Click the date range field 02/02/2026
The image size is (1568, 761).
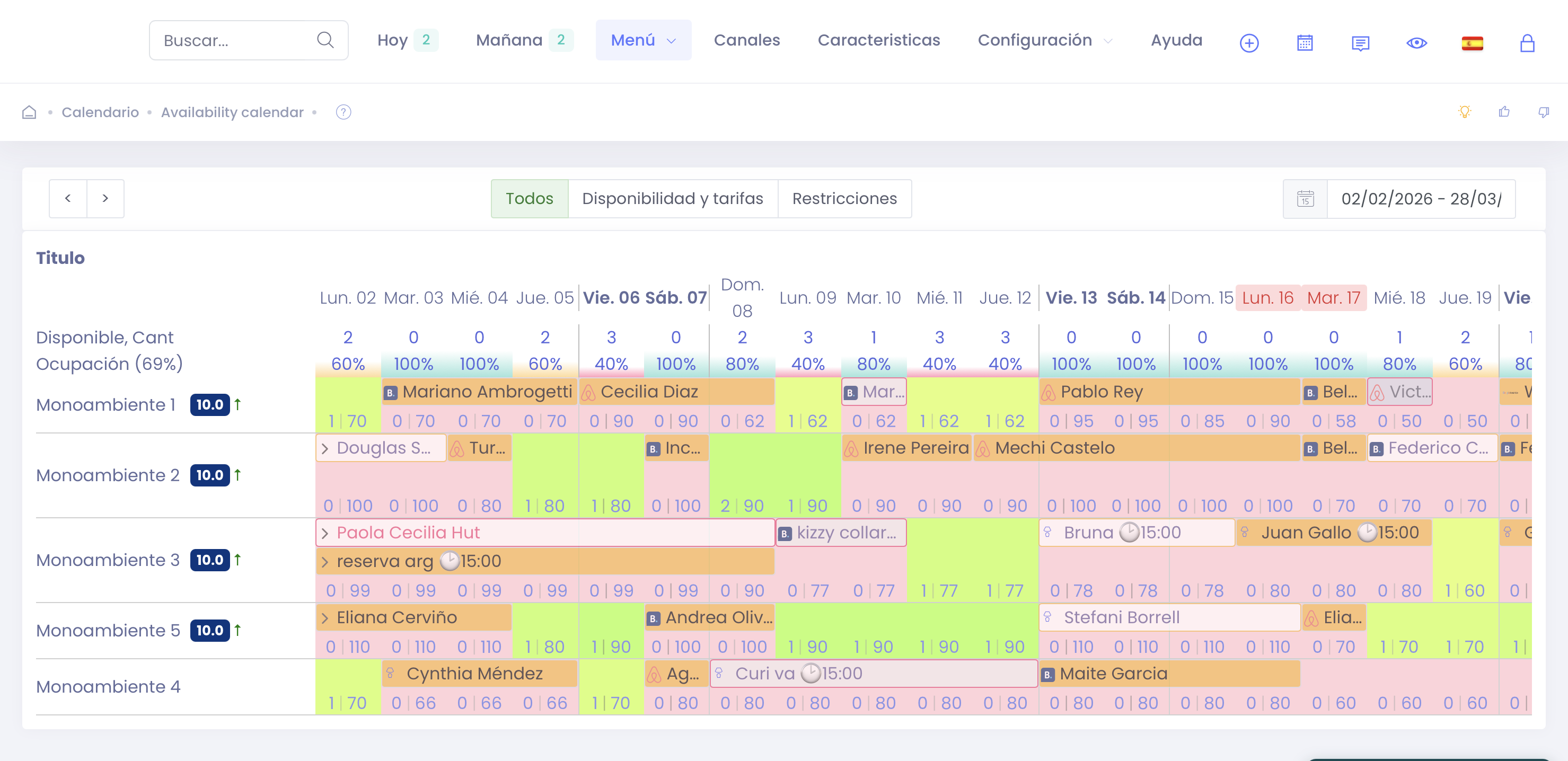pyautogui.click(x=1421, y=199)
